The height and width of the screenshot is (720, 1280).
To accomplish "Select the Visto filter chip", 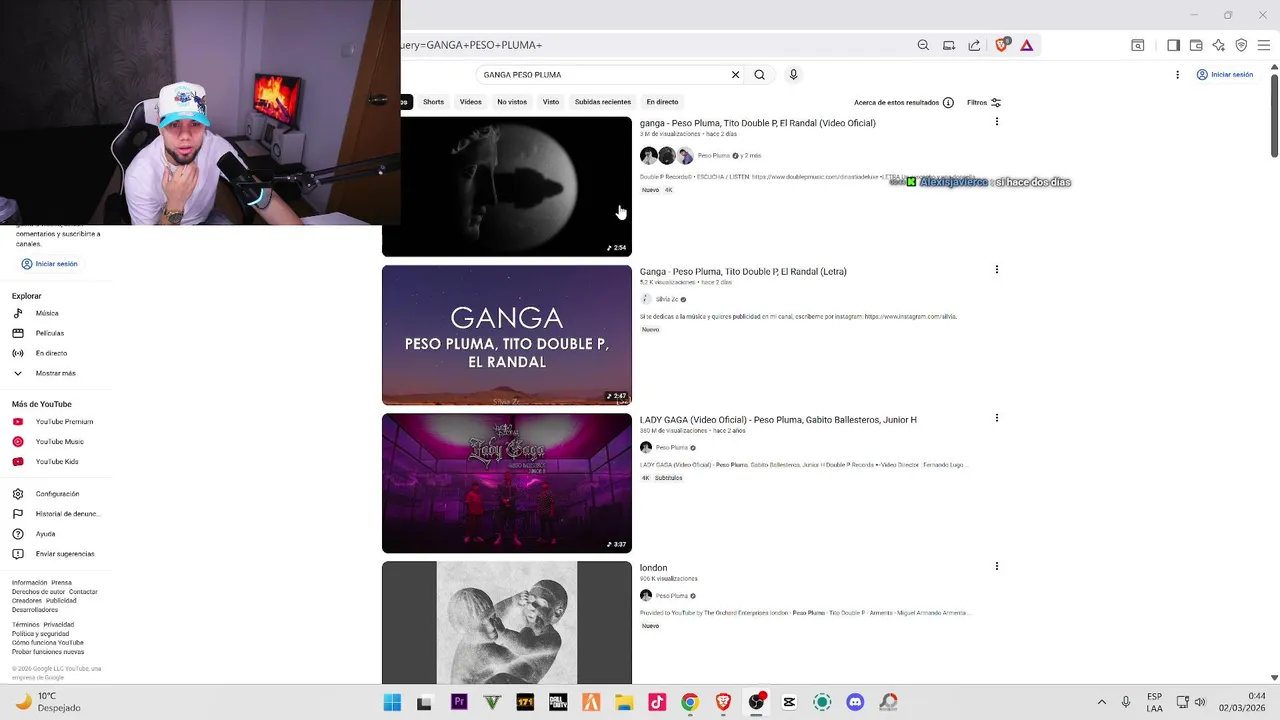I will coord(551,102).
